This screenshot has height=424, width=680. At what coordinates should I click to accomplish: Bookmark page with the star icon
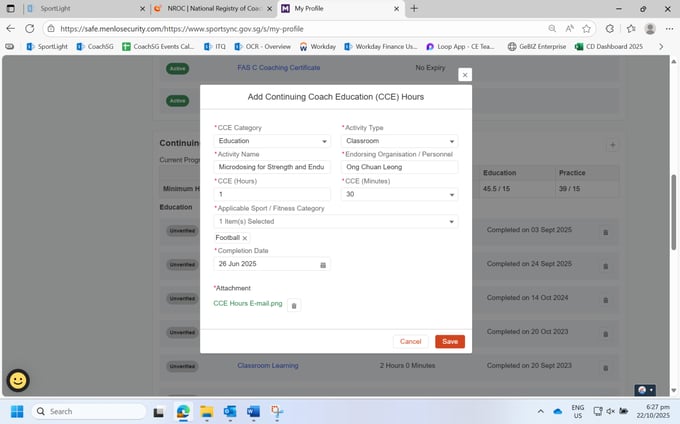587,29
